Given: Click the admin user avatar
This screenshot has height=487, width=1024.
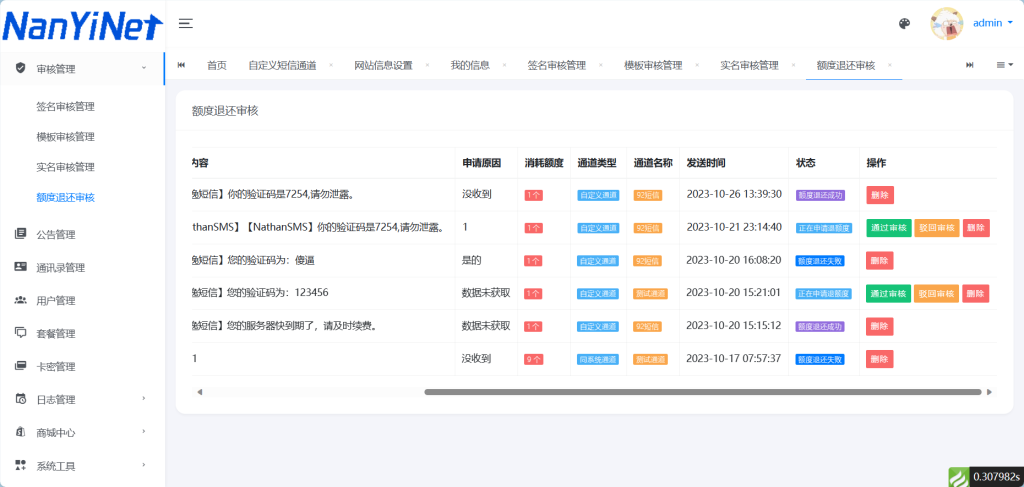Looking at the screenshot, I should 946,24.
